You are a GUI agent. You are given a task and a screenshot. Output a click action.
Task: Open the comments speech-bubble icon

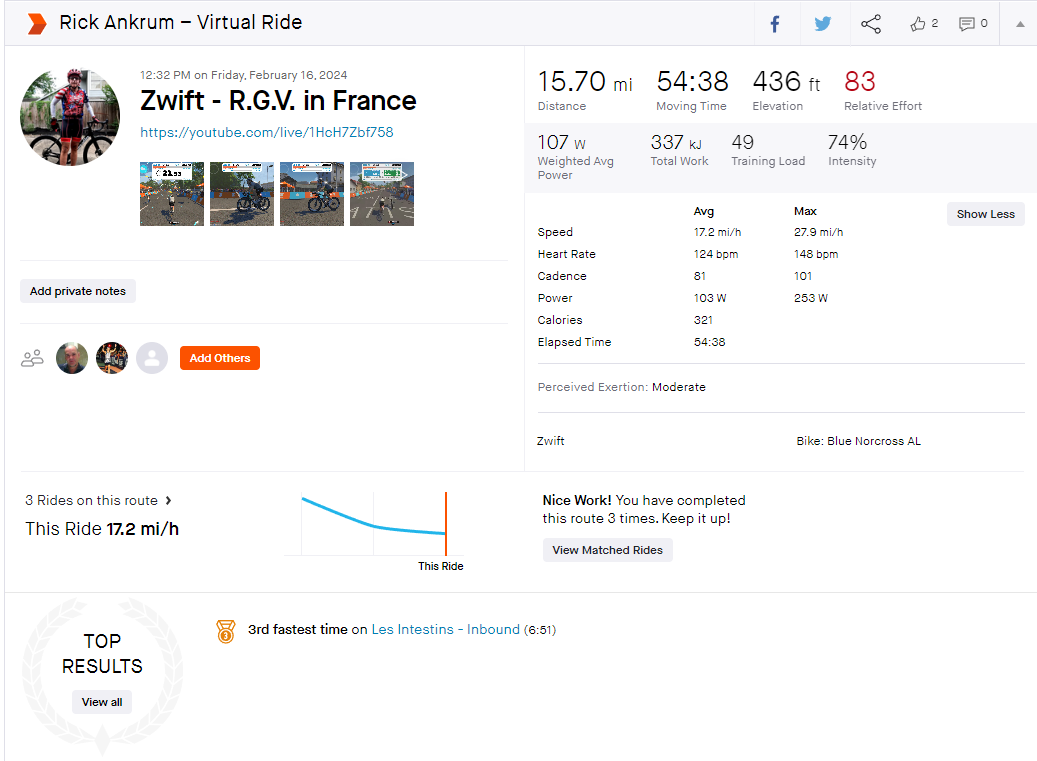(x=966, y=24)
